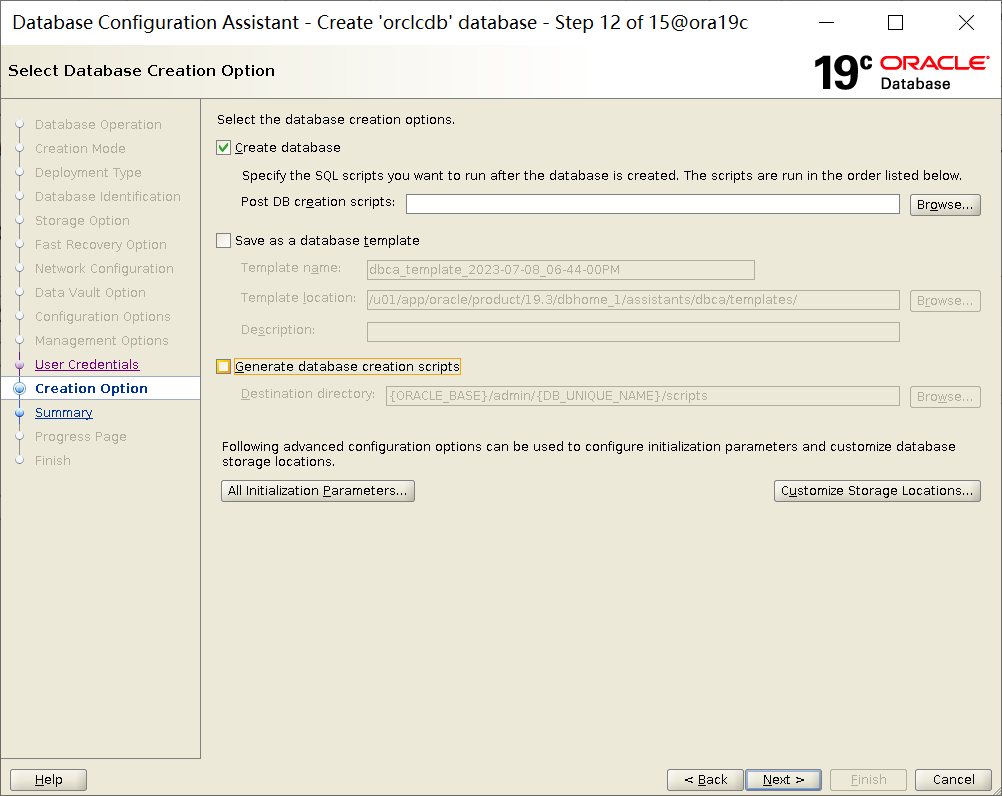Click the Oracle 19c Database logo

tap(901, 72)
